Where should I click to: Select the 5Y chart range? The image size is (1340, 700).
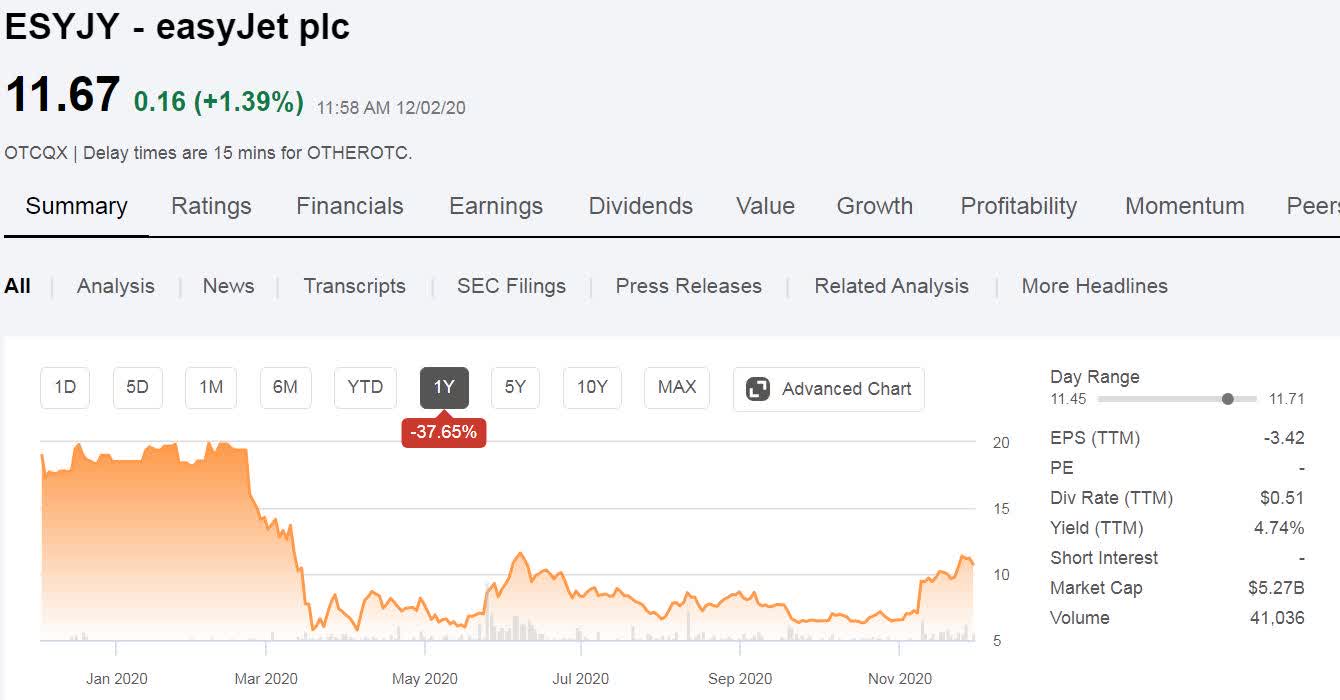click(514, 388)
